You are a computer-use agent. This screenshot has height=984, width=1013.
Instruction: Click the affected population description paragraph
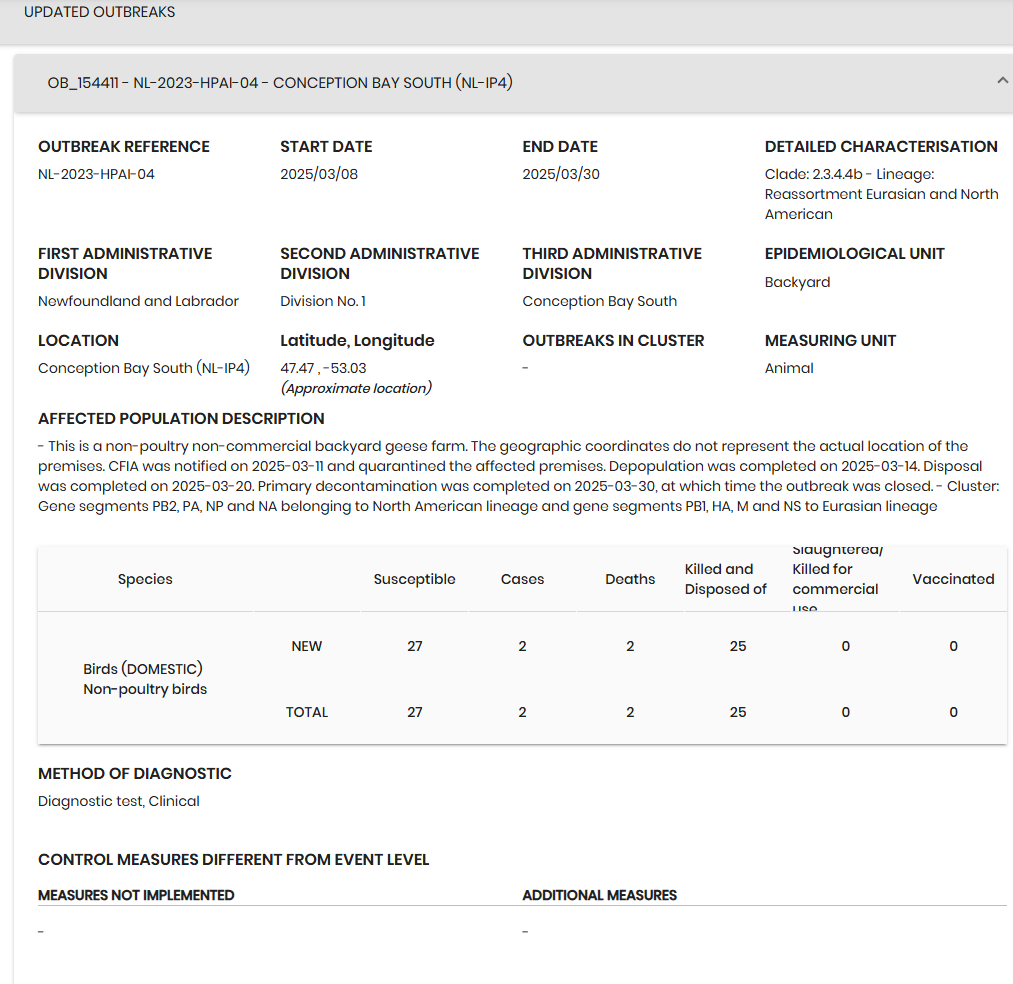tap(519, 476)
